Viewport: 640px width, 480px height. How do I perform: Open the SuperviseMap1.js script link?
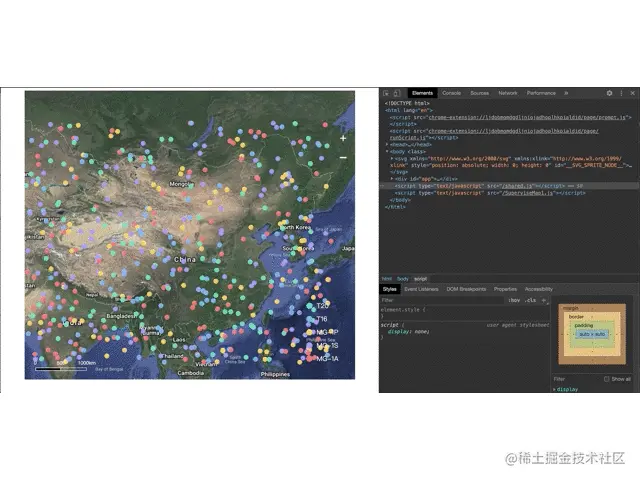coord(527,193)
